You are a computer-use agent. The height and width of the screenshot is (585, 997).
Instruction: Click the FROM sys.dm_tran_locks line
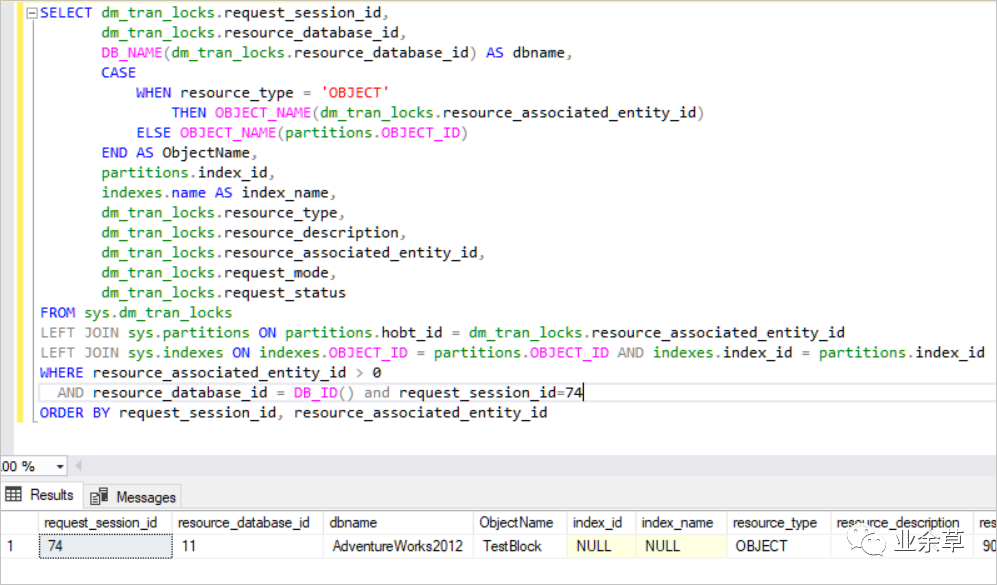(x=136, y=313)
